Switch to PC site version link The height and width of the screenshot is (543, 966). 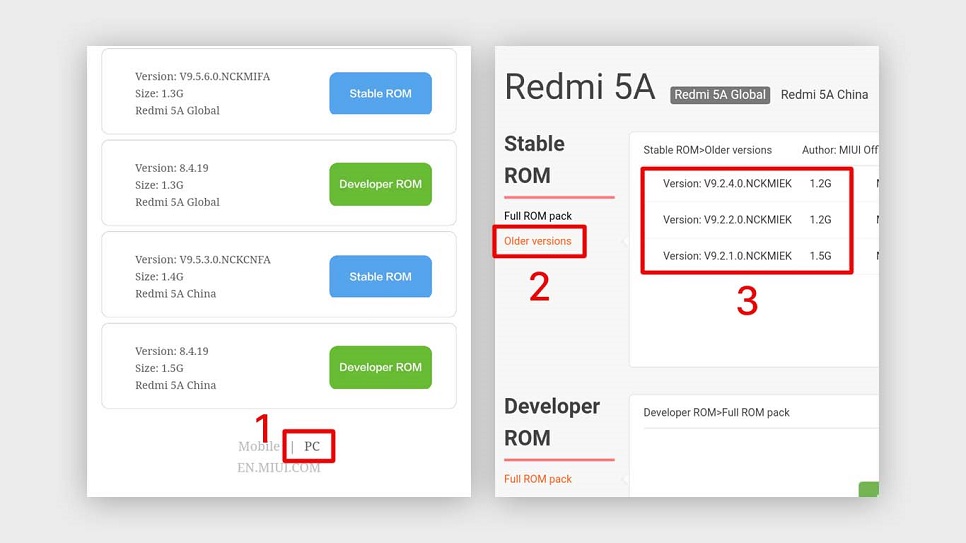click(x=312, y=446)
